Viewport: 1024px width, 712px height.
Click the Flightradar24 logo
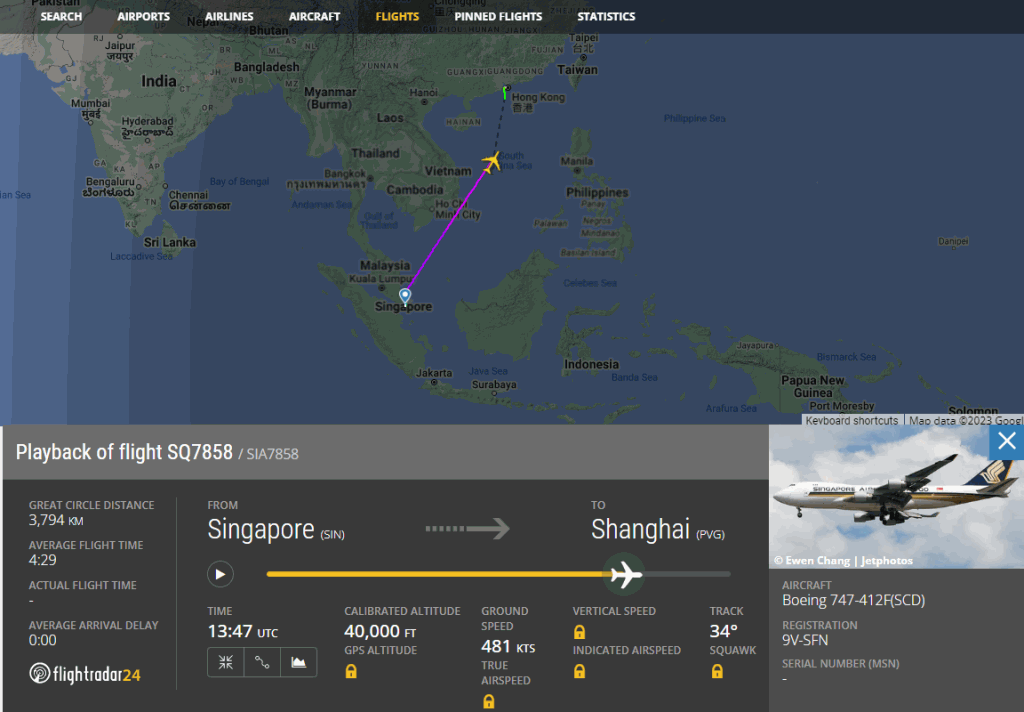click(x=85, y=674)
